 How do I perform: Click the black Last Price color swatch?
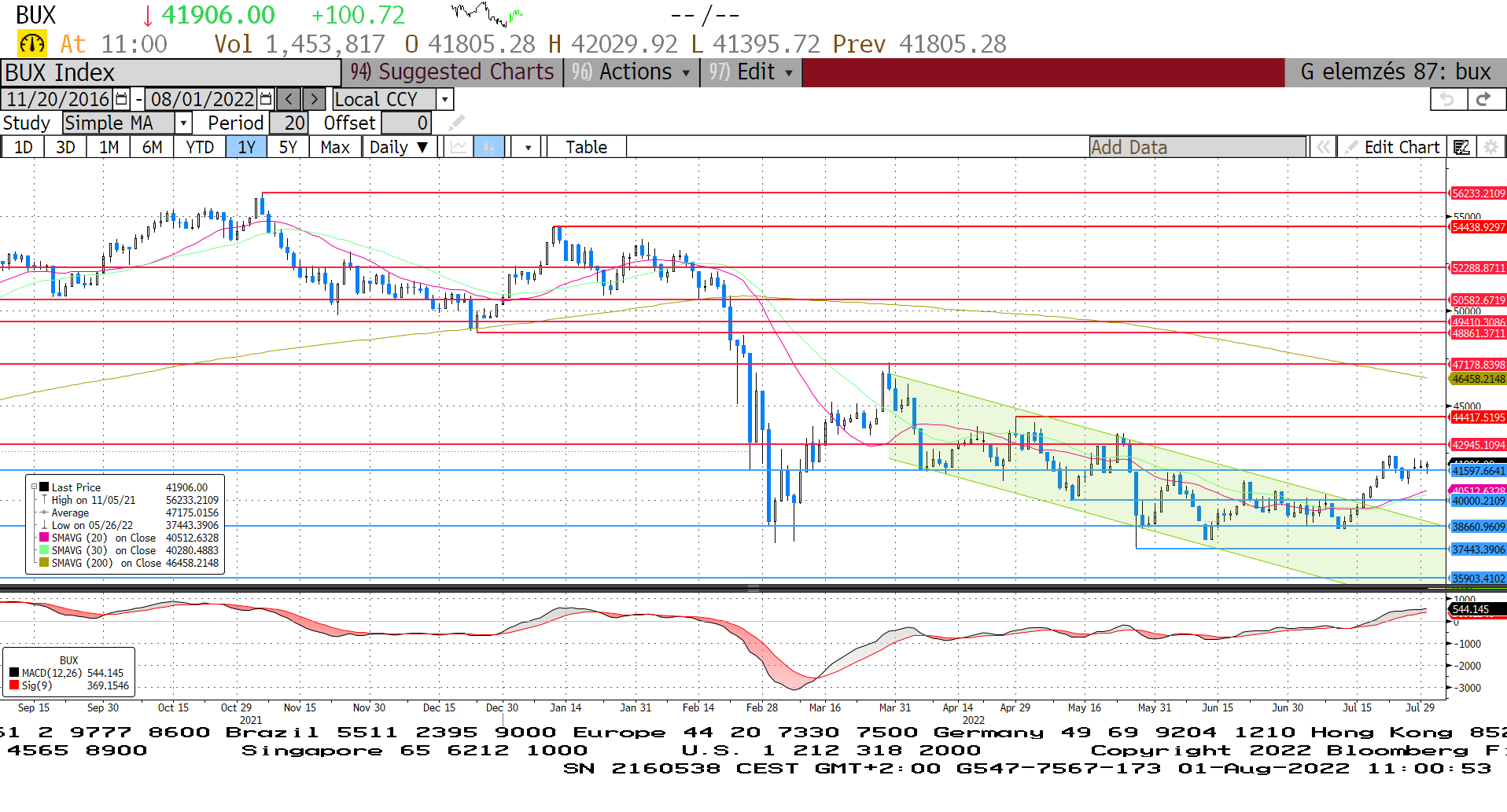coord(45,487)
